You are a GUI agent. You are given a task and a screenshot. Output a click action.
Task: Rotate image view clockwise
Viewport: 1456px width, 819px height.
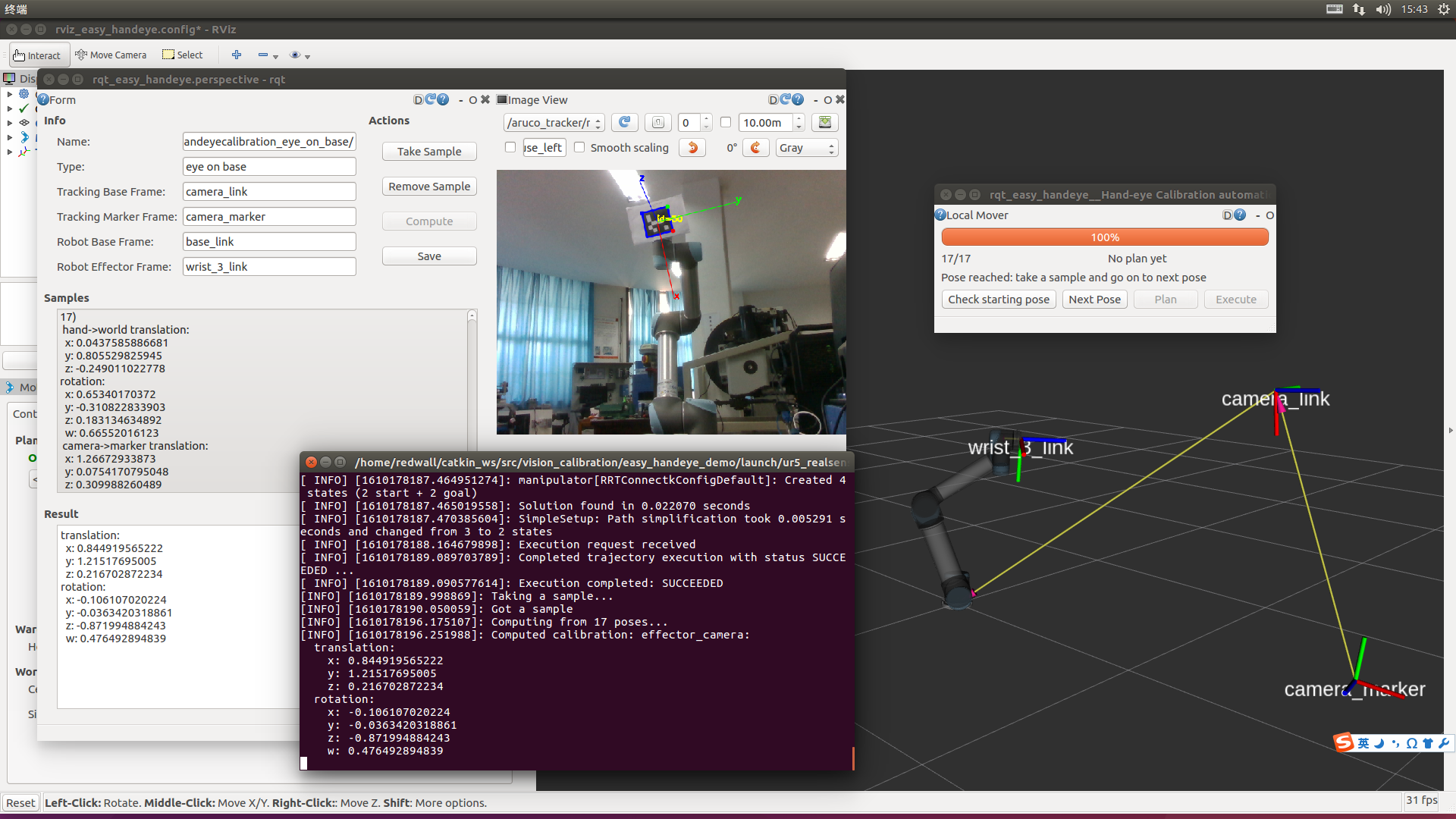point(755,148)
